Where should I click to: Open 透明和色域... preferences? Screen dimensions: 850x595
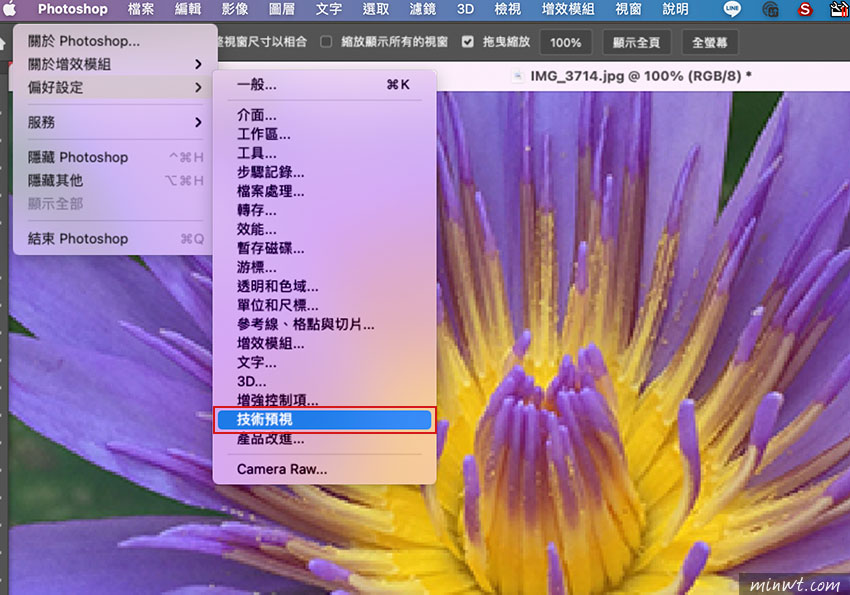coord(324,286)
